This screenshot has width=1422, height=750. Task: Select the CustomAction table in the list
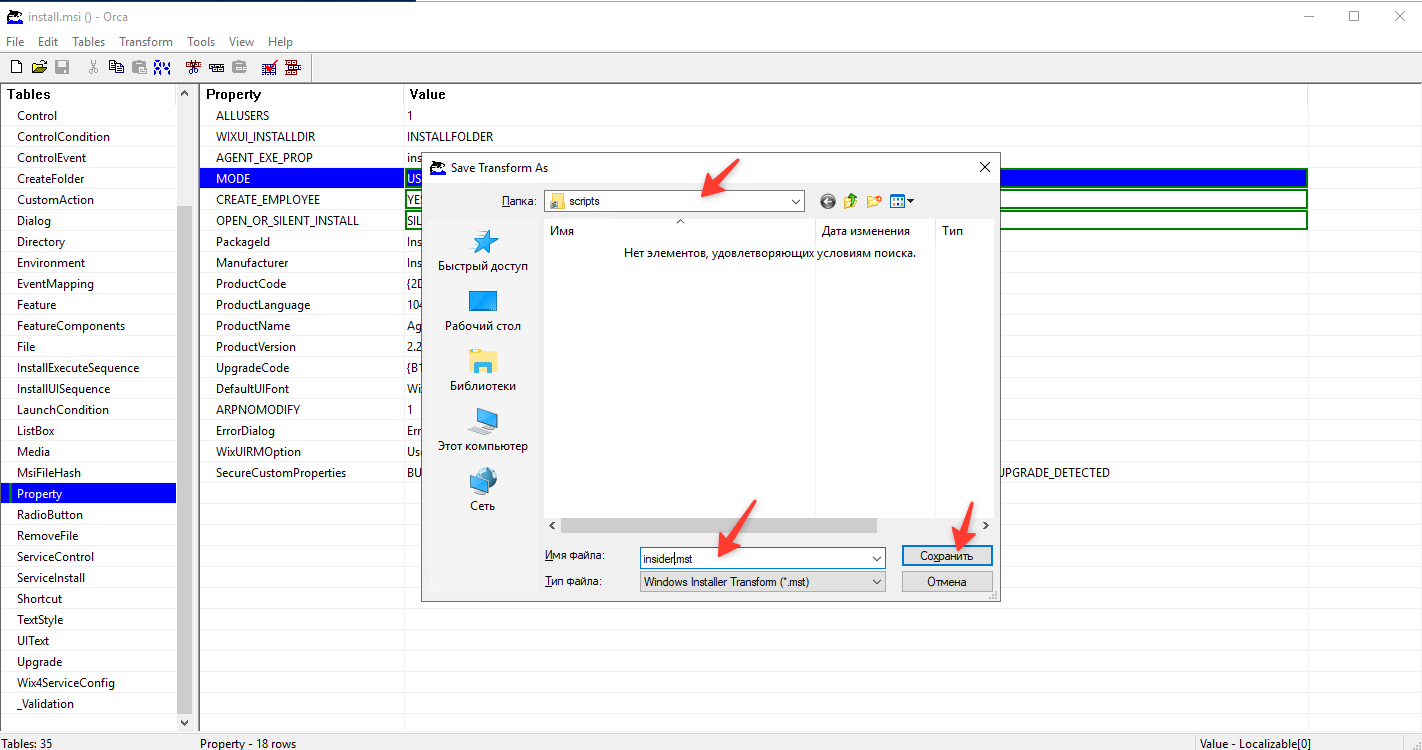pyautogui.click(x=55, y=200)
